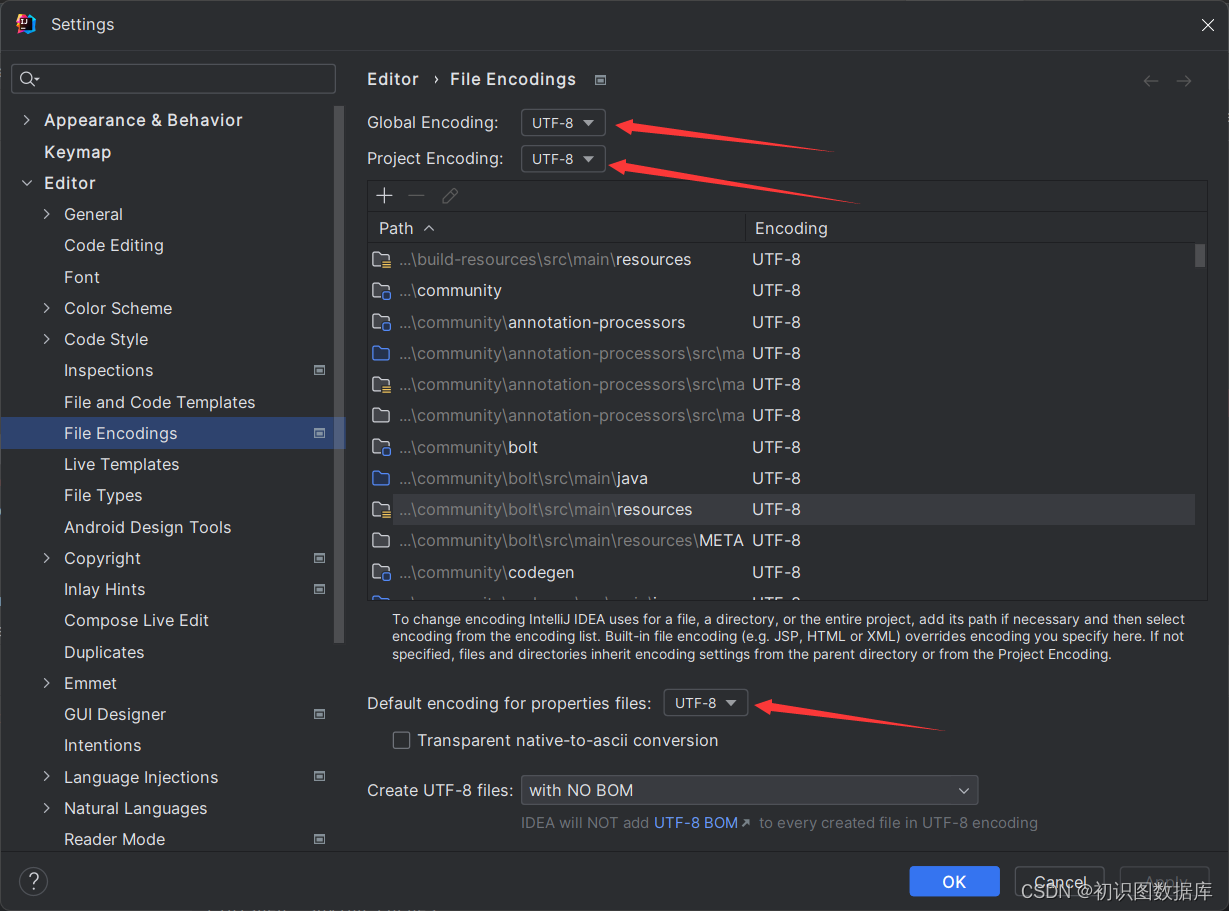Open File and Code Templates page
This screenshot has height=911, width=1229.
[160, 402]
